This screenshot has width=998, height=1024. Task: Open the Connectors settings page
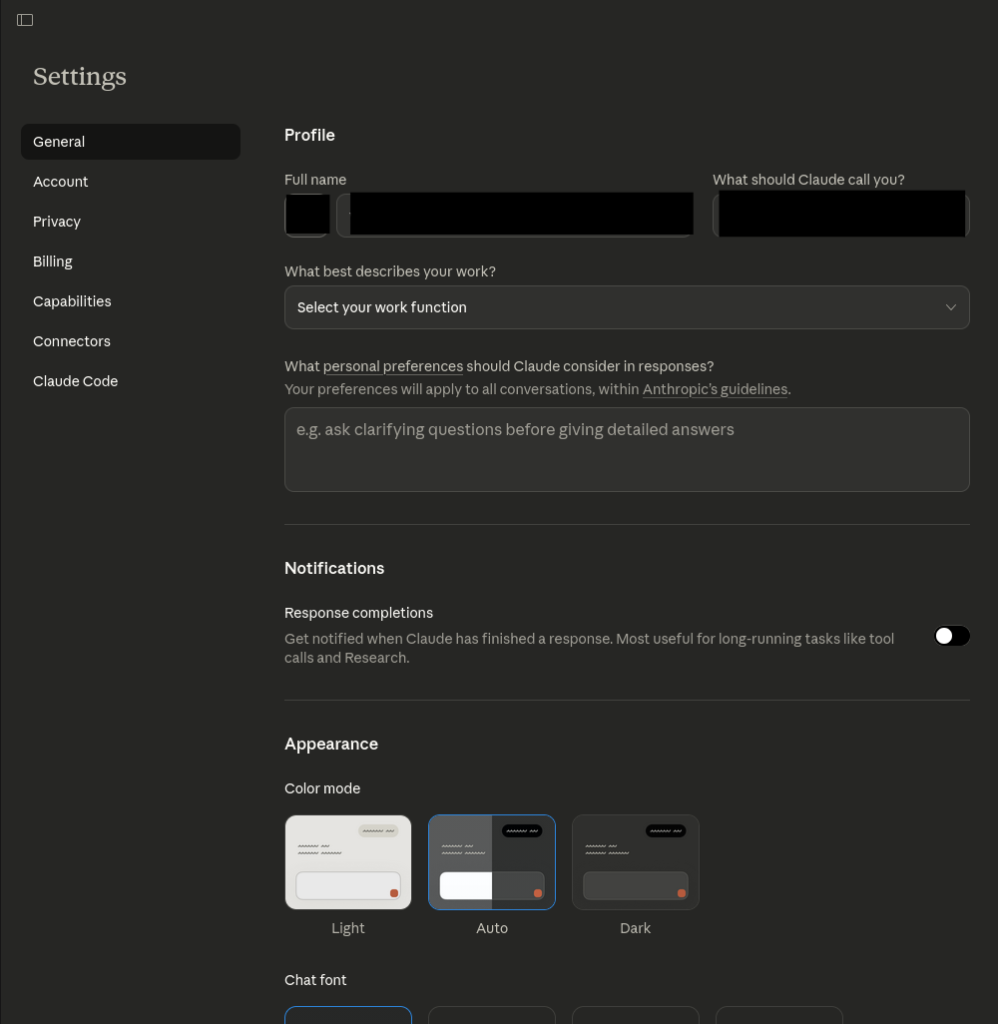pos(72,342)
